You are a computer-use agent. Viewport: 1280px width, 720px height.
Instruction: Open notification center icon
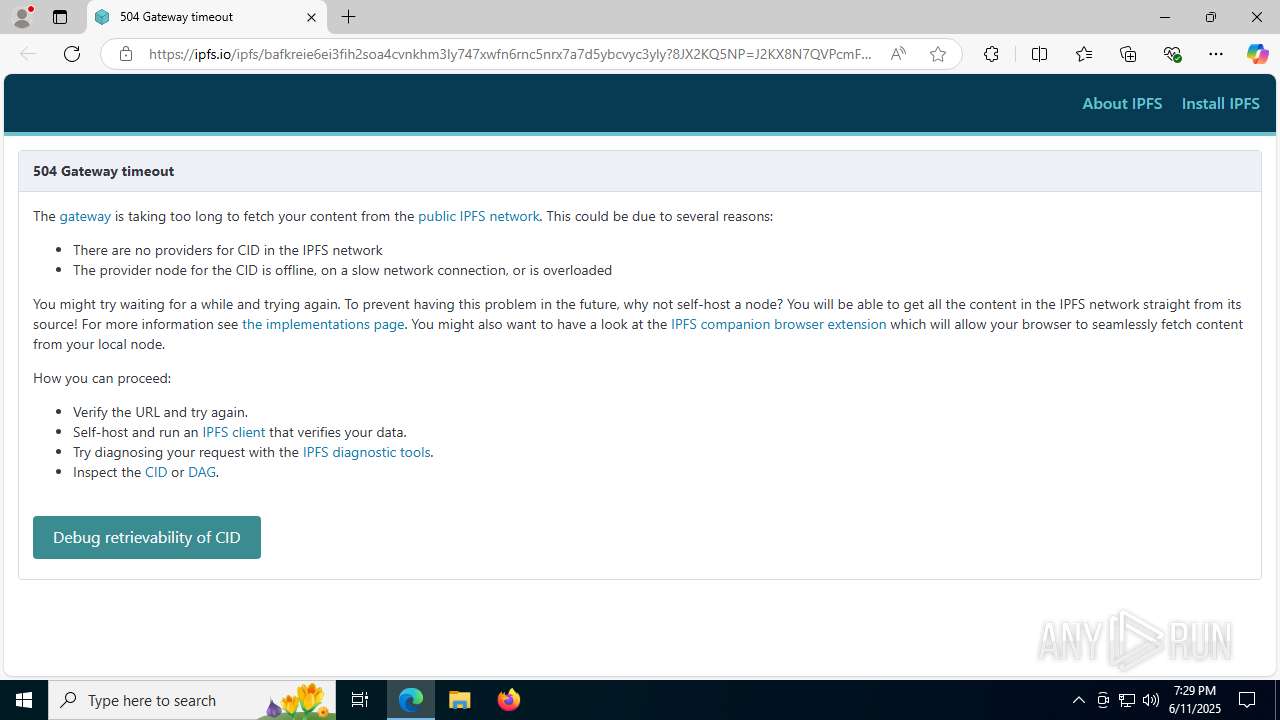point(1247,700)
